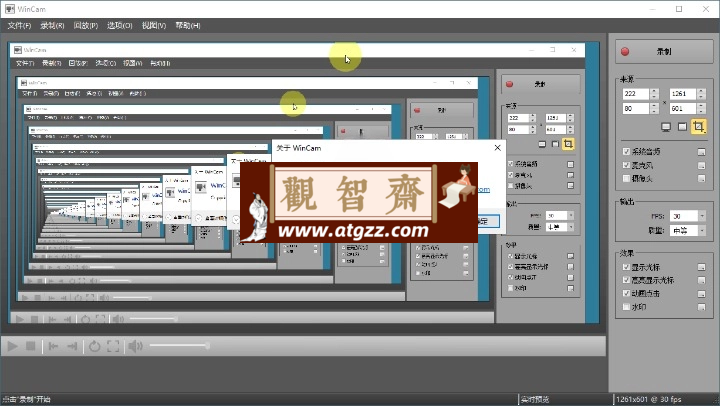The width and height of the screenshot is (720, 406).
Task: Increase the 222 source X value
Action: click(654, 91)
